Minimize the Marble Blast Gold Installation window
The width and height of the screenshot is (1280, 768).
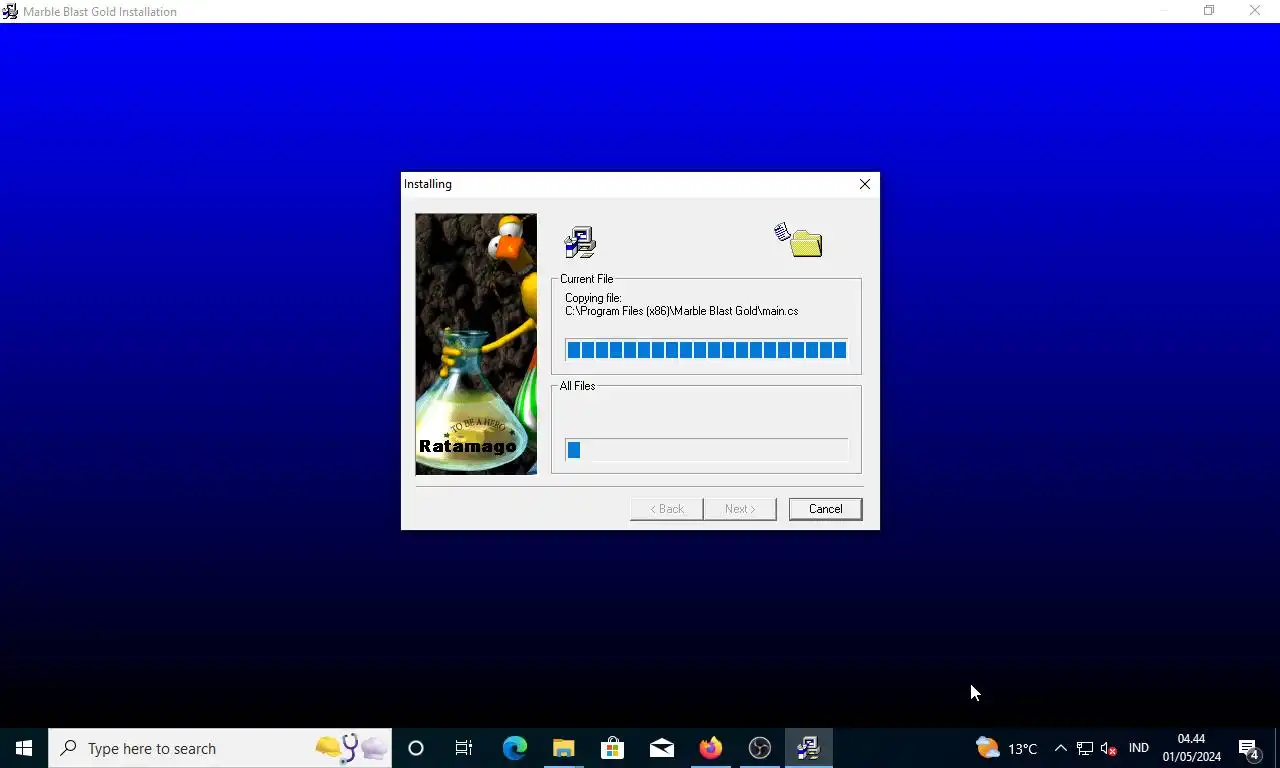pos(1163,11)
